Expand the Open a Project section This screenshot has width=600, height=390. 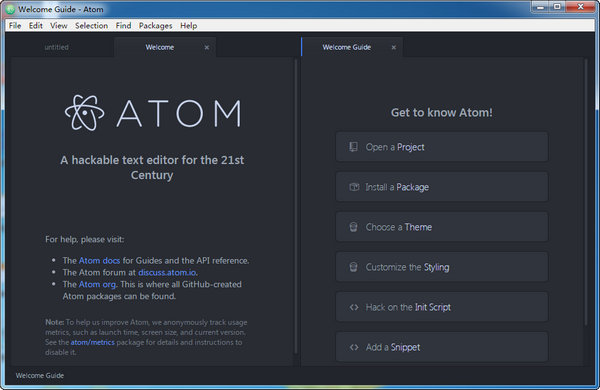click(x=442, y=147)
